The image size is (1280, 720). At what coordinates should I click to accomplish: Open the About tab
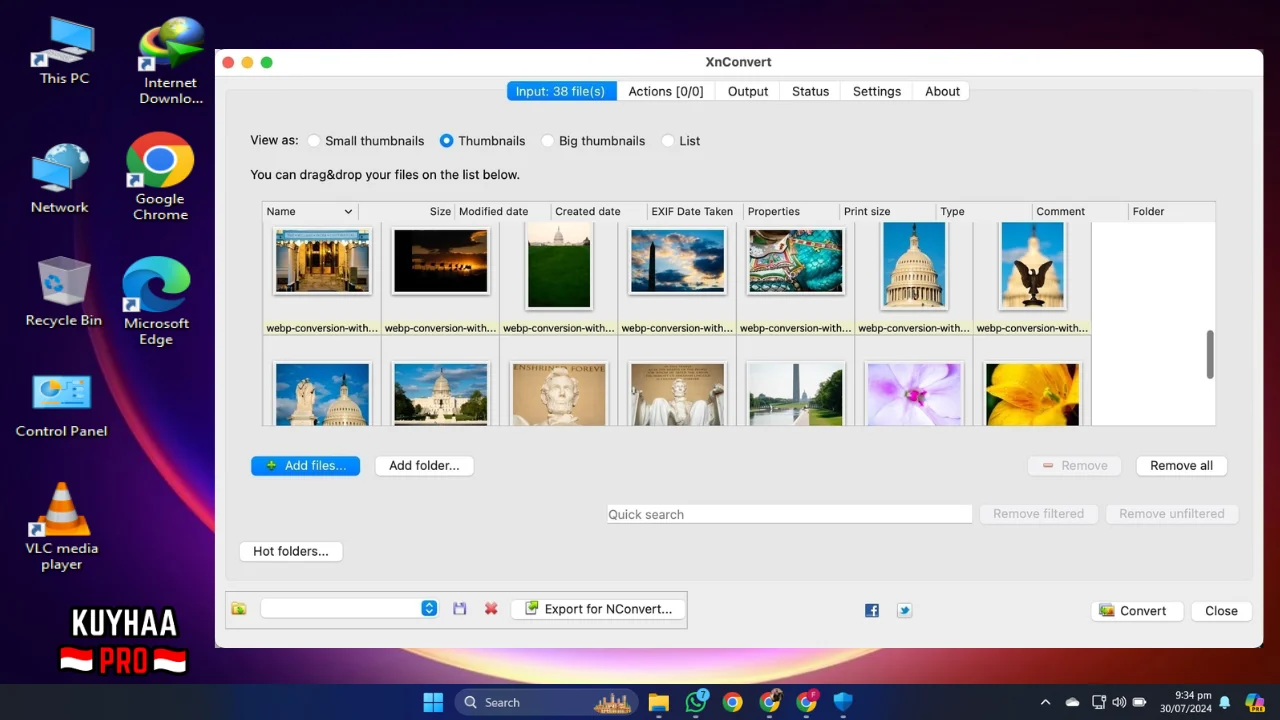[942, 91]
